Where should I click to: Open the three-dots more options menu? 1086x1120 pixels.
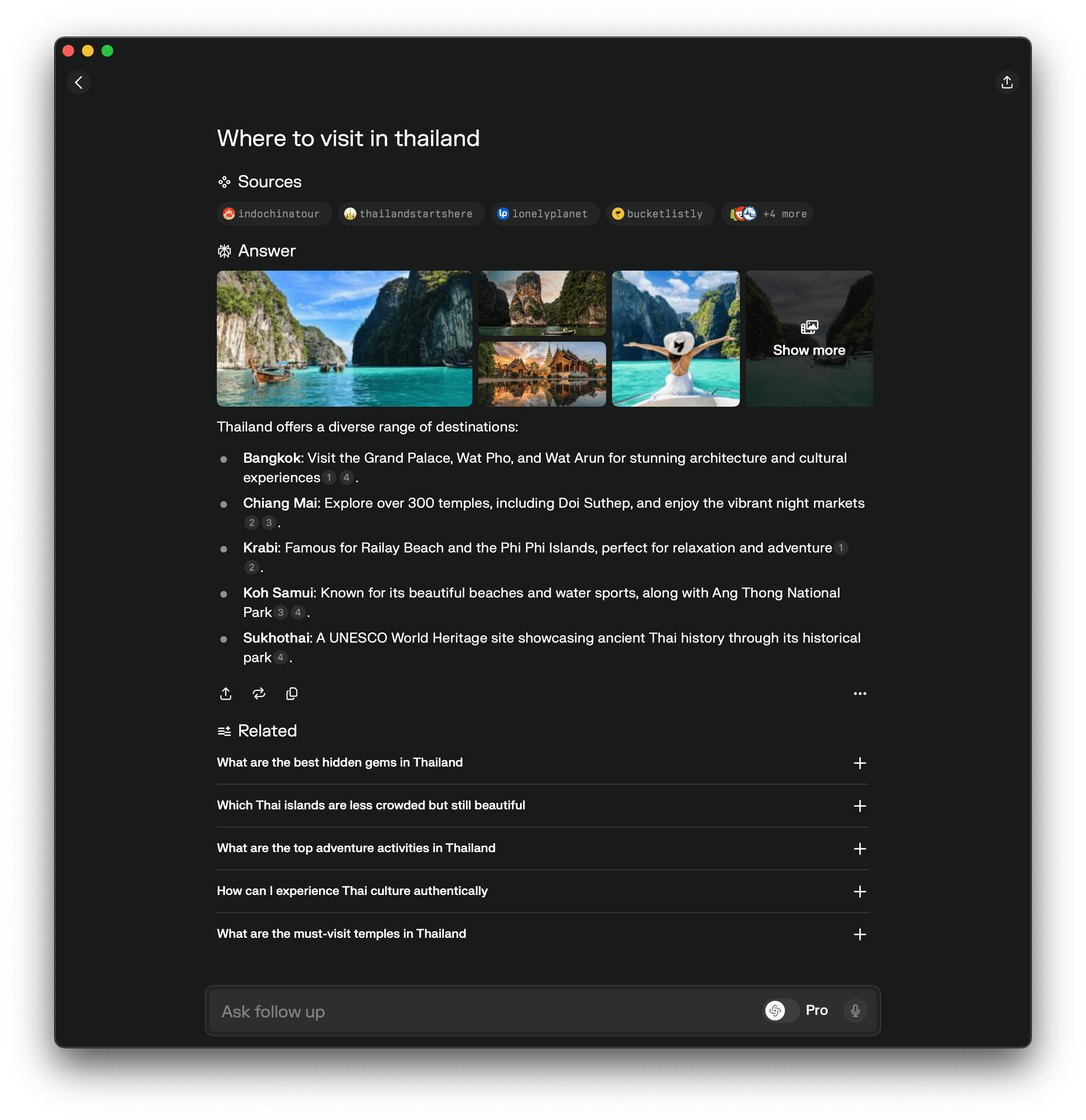(860, 694)
